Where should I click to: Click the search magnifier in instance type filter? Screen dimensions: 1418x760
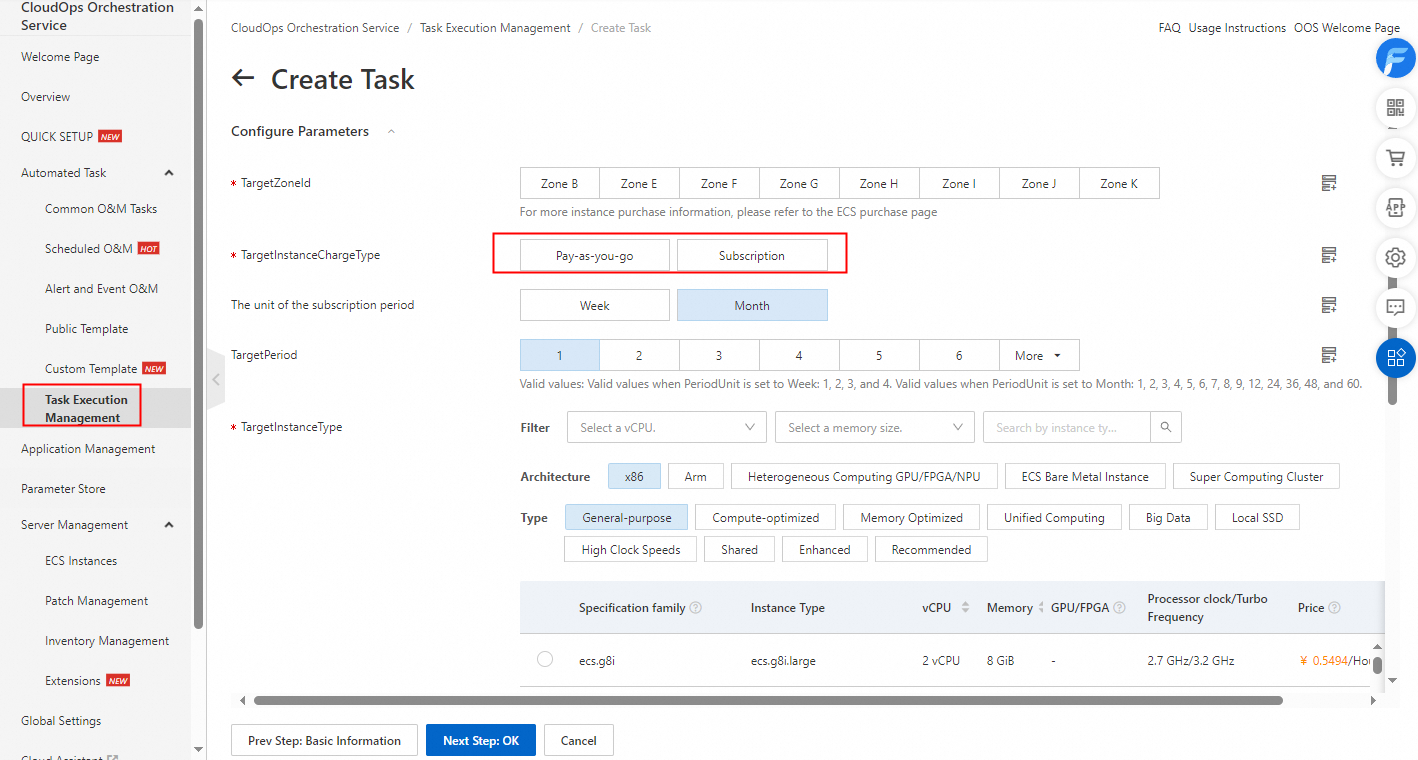click(x=1166, y=427)
